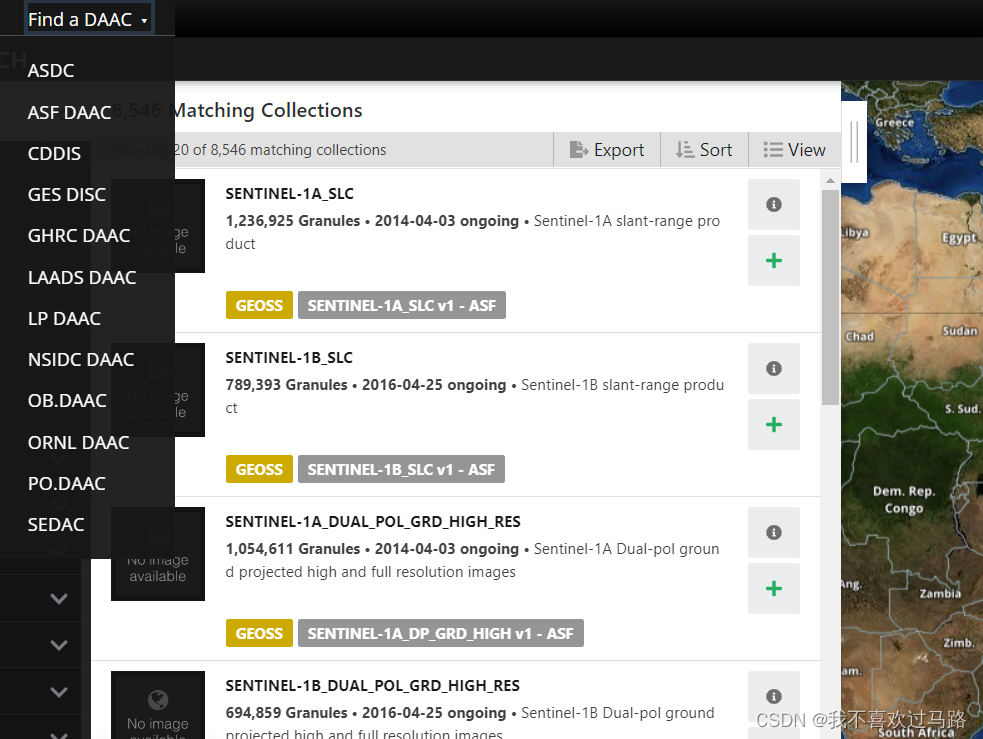Click GEOSS tag under SENTINEL-1A_DUAL_POL_GRD_HIGH_RES
Image resolution: width=983 pixels, height=739 pixels.
tap(259, 633)
